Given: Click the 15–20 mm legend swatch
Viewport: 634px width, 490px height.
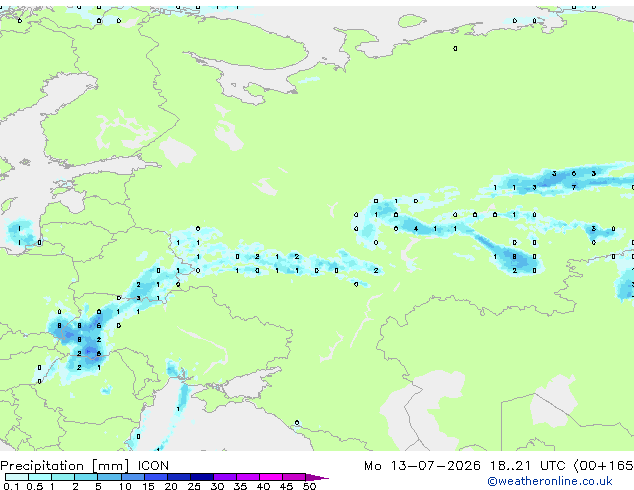Looking at the screenshot, I should pyautogui.click(x=156, y=477).
